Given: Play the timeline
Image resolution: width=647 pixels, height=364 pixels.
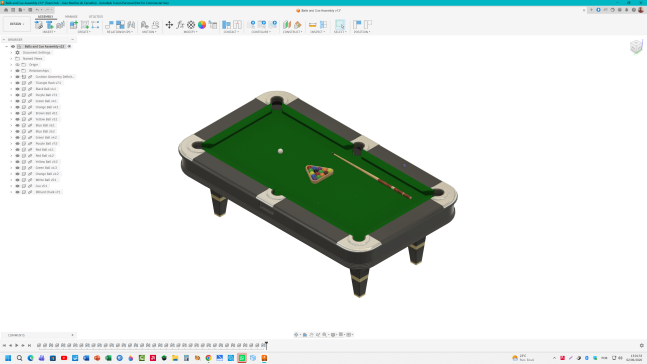Looking at the screenshot, I should click(x=17, y=345).
